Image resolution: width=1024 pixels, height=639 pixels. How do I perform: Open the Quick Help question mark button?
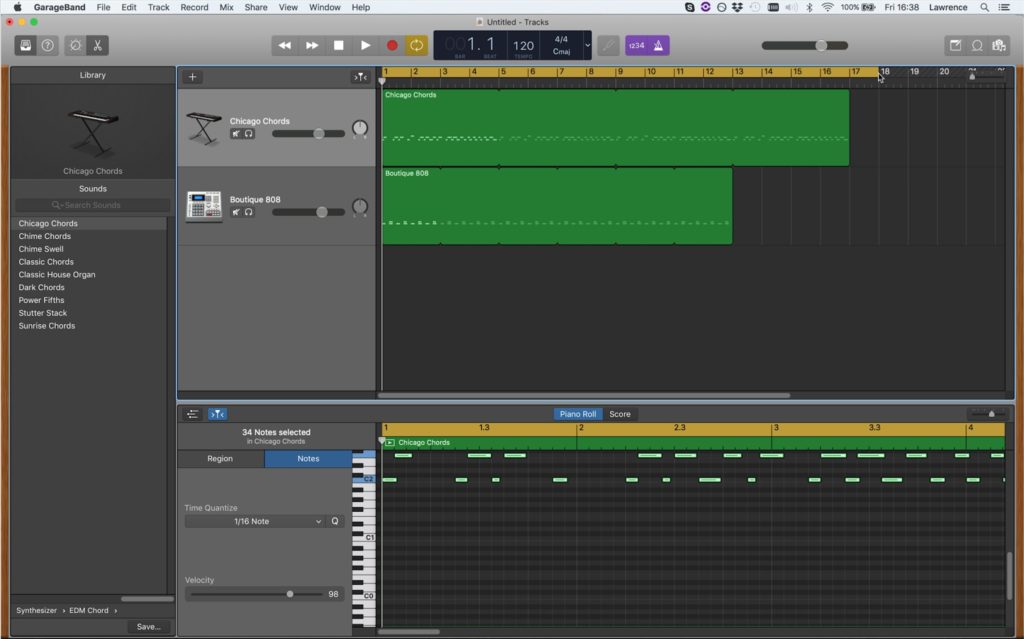coord(47,45)
